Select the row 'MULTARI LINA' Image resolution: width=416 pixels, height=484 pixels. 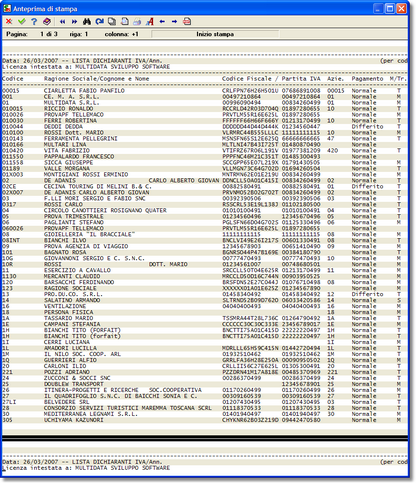click(x=205, y=145)
